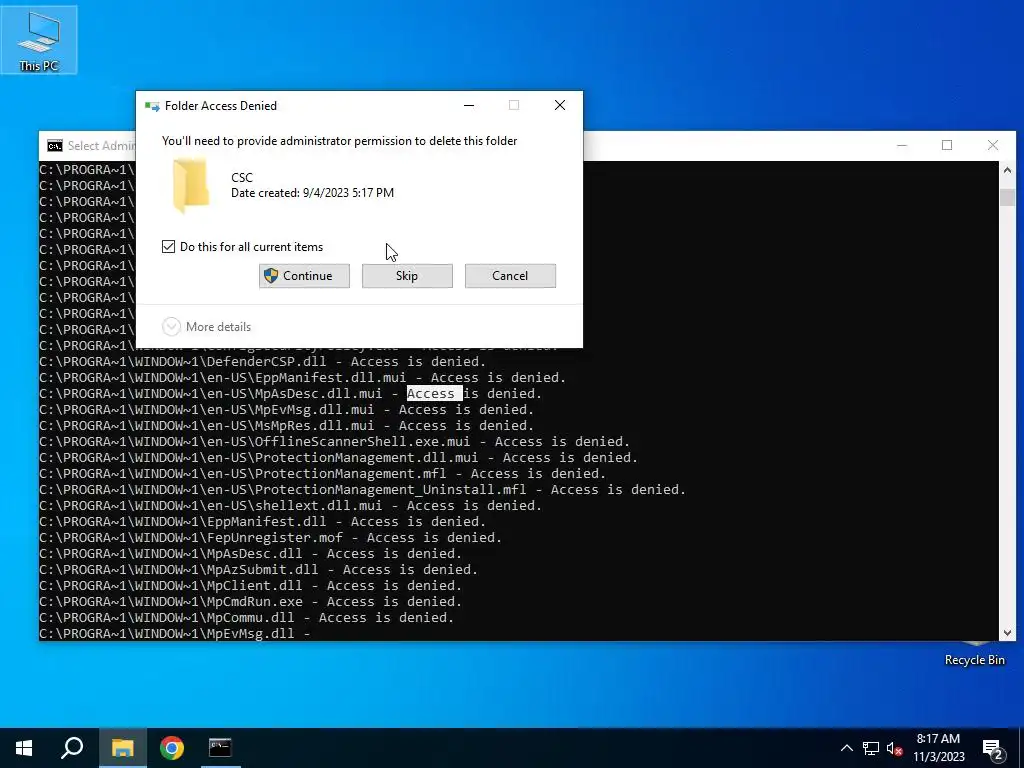
Task: Click the OfflineScannerShell.exe.mui console line
Action: pos(334,442)
